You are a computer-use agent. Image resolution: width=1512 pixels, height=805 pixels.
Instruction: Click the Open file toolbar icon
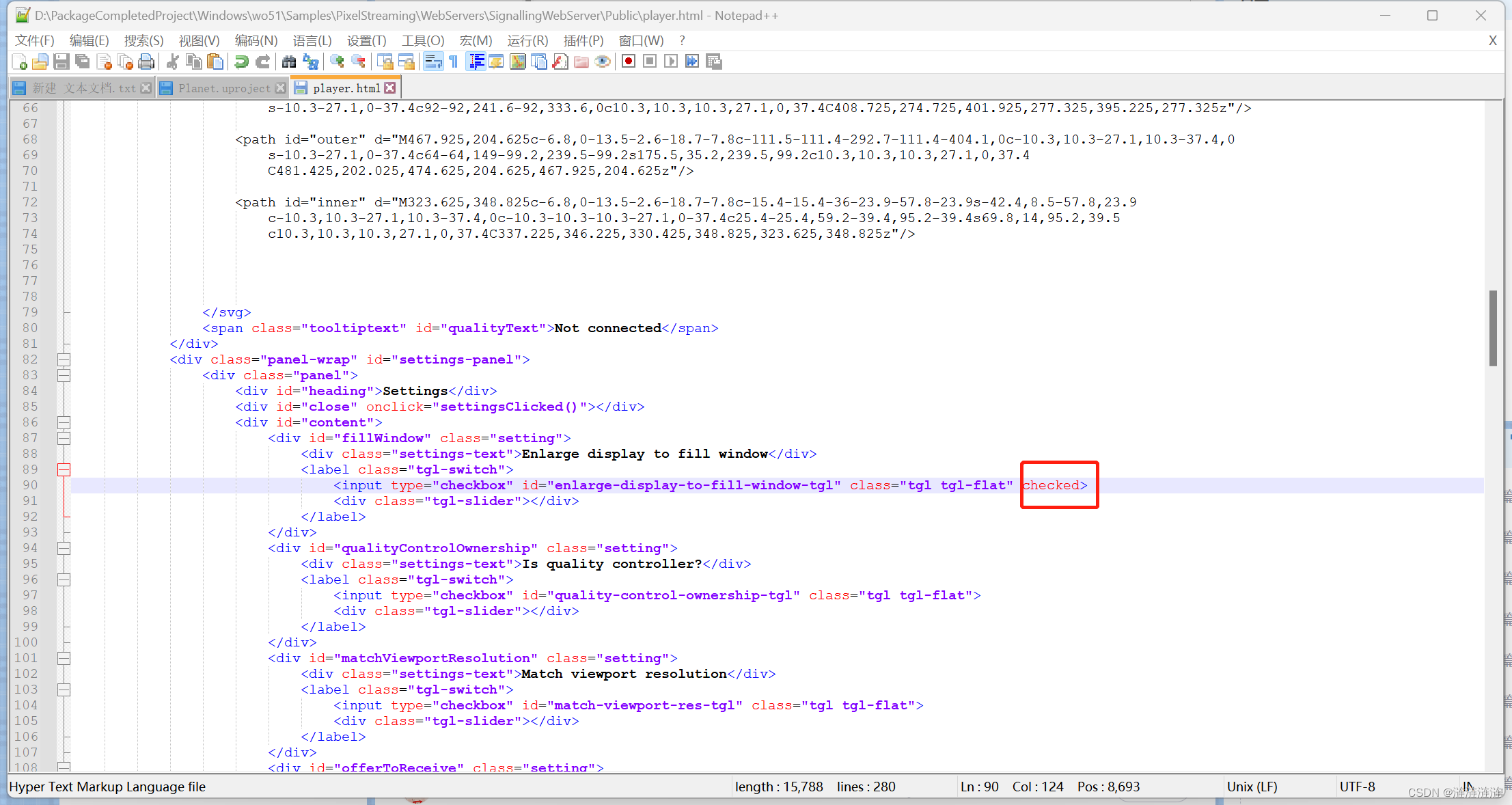click(40, 62)
